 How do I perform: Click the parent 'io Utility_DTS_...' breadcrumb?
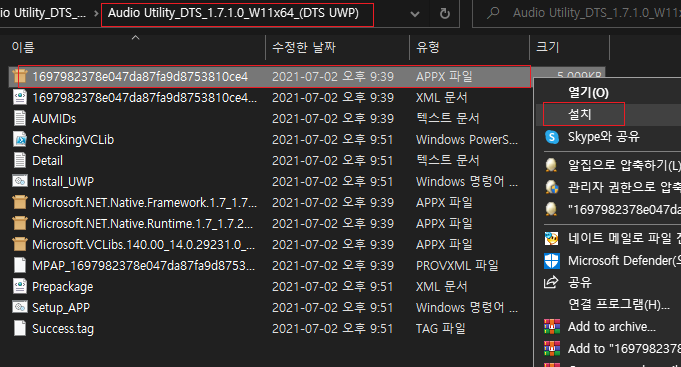pyautogui.click(x=43, y=13)
